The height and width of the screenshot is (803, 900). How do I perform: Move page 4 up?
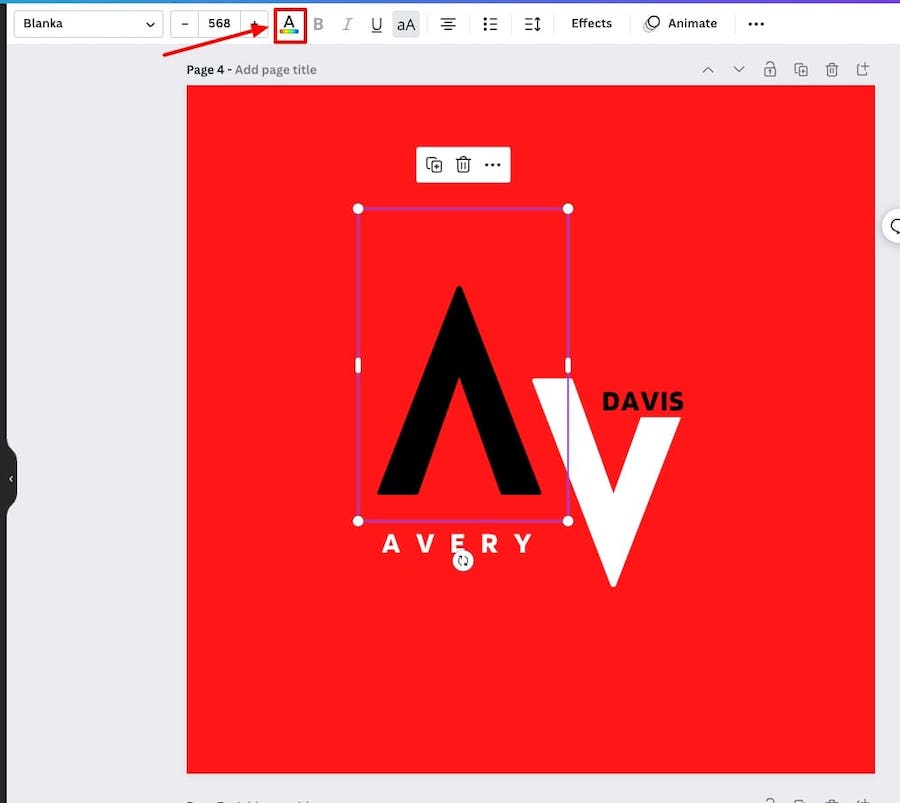pos(708,69)
